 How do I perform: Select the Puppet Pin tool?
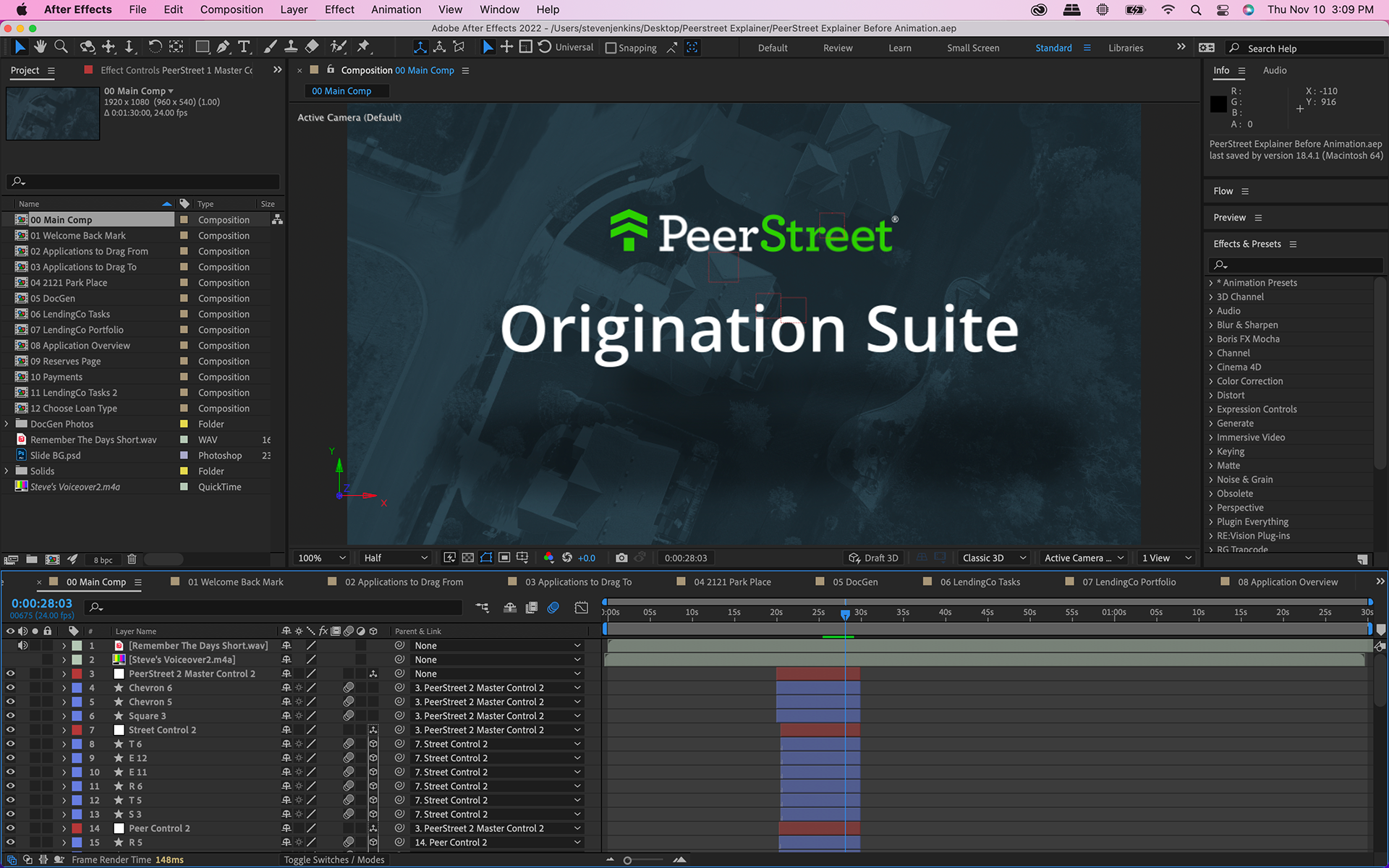point(363,47)
